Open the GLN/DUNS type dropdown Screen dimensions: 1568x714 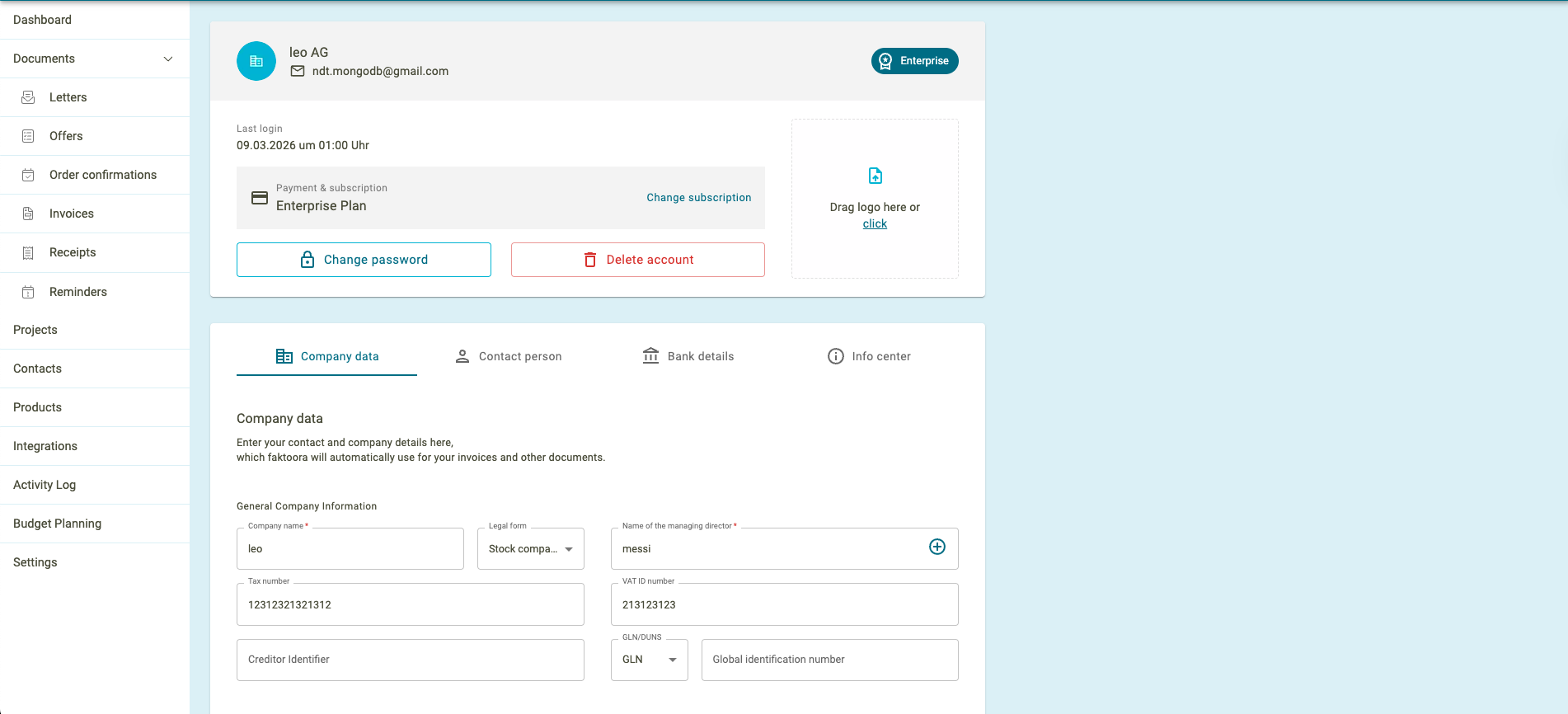(x=650, y=660)
